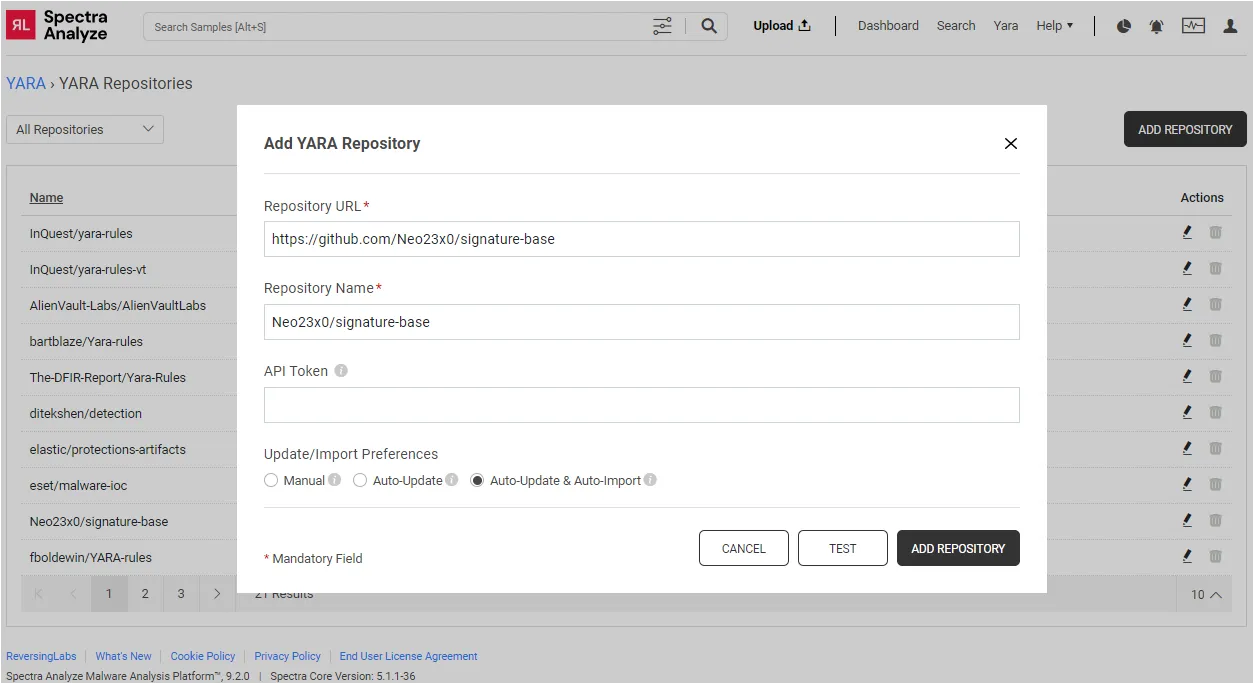Viewport: 1254px width, 684px height.
Task: Open the alerts bell icon
Action: pyautogui.click(x=1156, y=26)
